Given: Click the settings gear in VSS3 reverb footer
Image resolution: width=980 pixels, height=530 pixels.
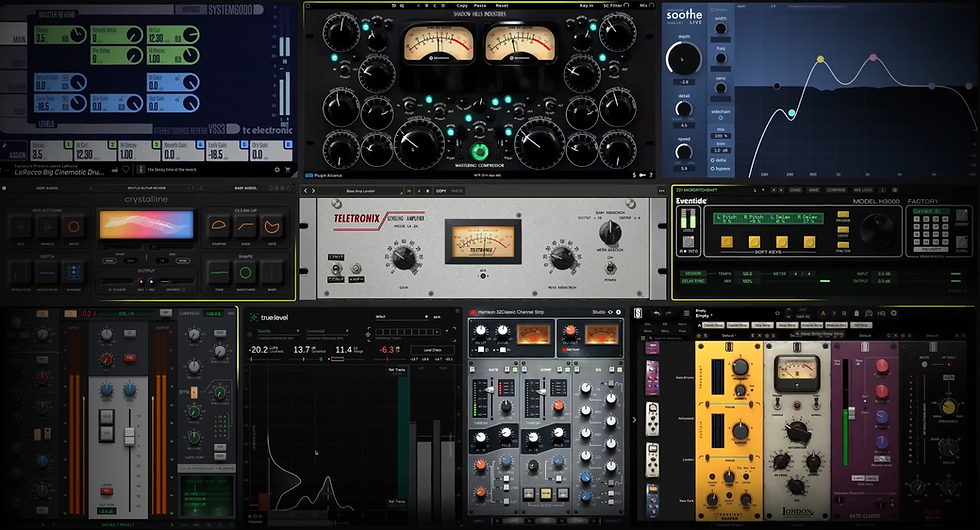Looking at the screenshot, I should 278,169.
